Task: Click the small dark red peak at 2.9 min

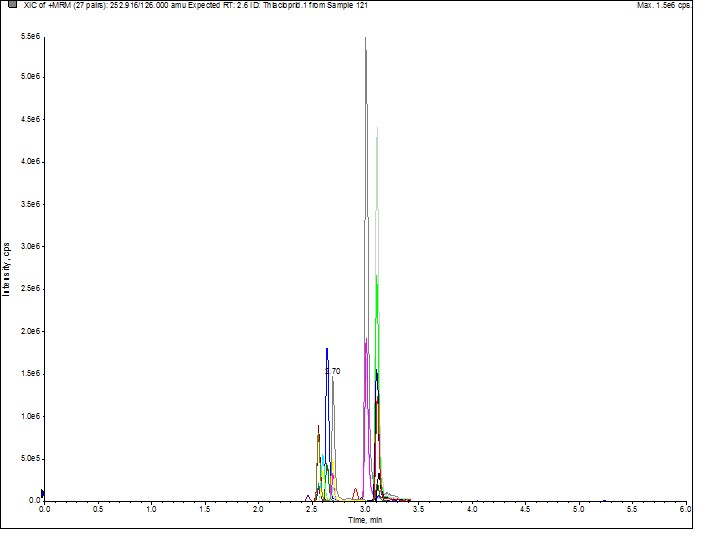Action: (x=355, y=490)
